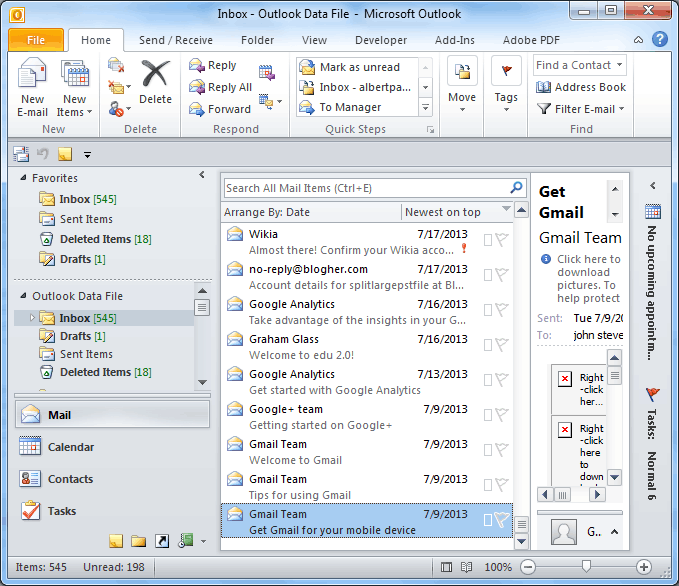Open the More respond actions dropdown
Image resolution: width=679 pixels, height=586 pixels.
[270, 102]
